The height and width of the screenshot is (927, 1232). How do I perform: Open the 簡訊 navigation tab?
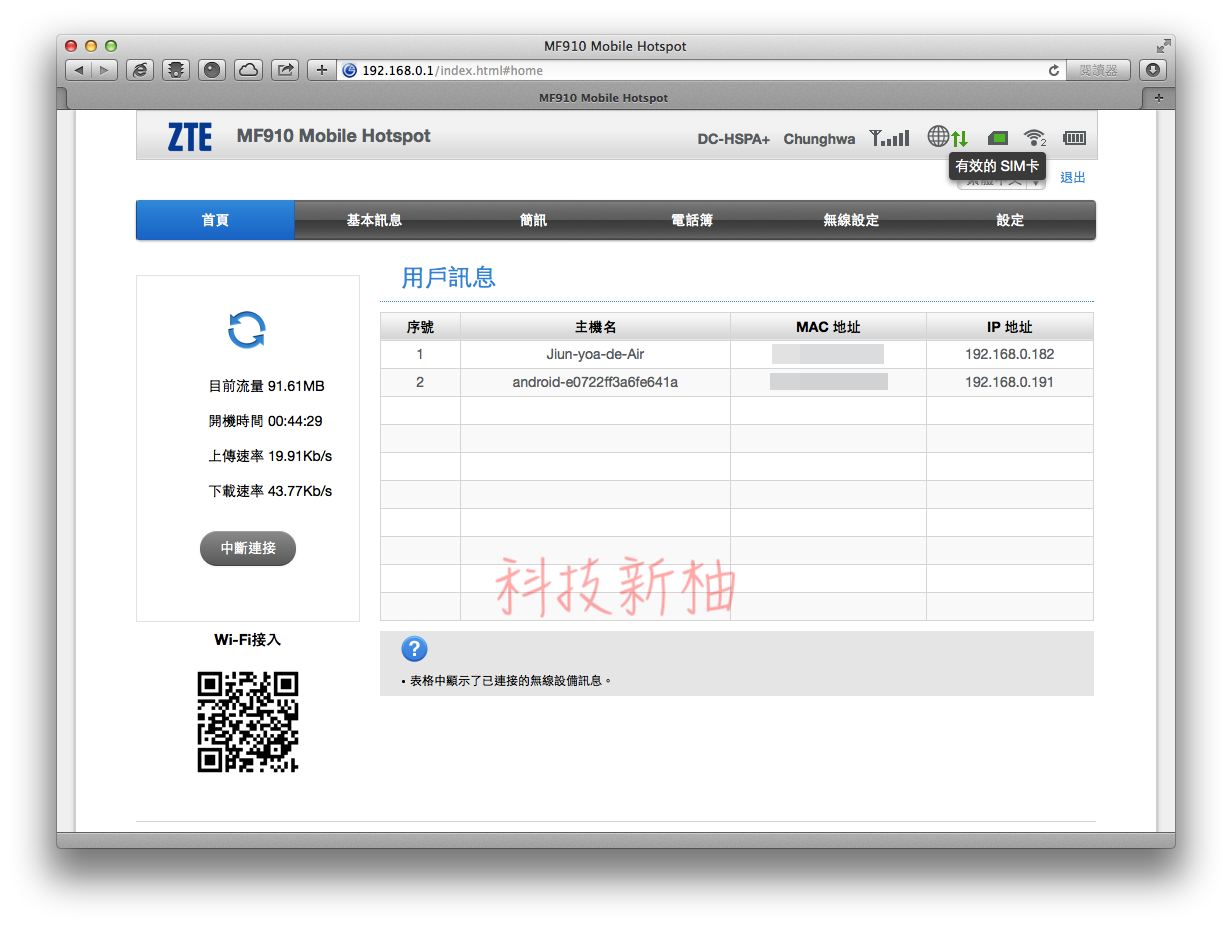533,220
